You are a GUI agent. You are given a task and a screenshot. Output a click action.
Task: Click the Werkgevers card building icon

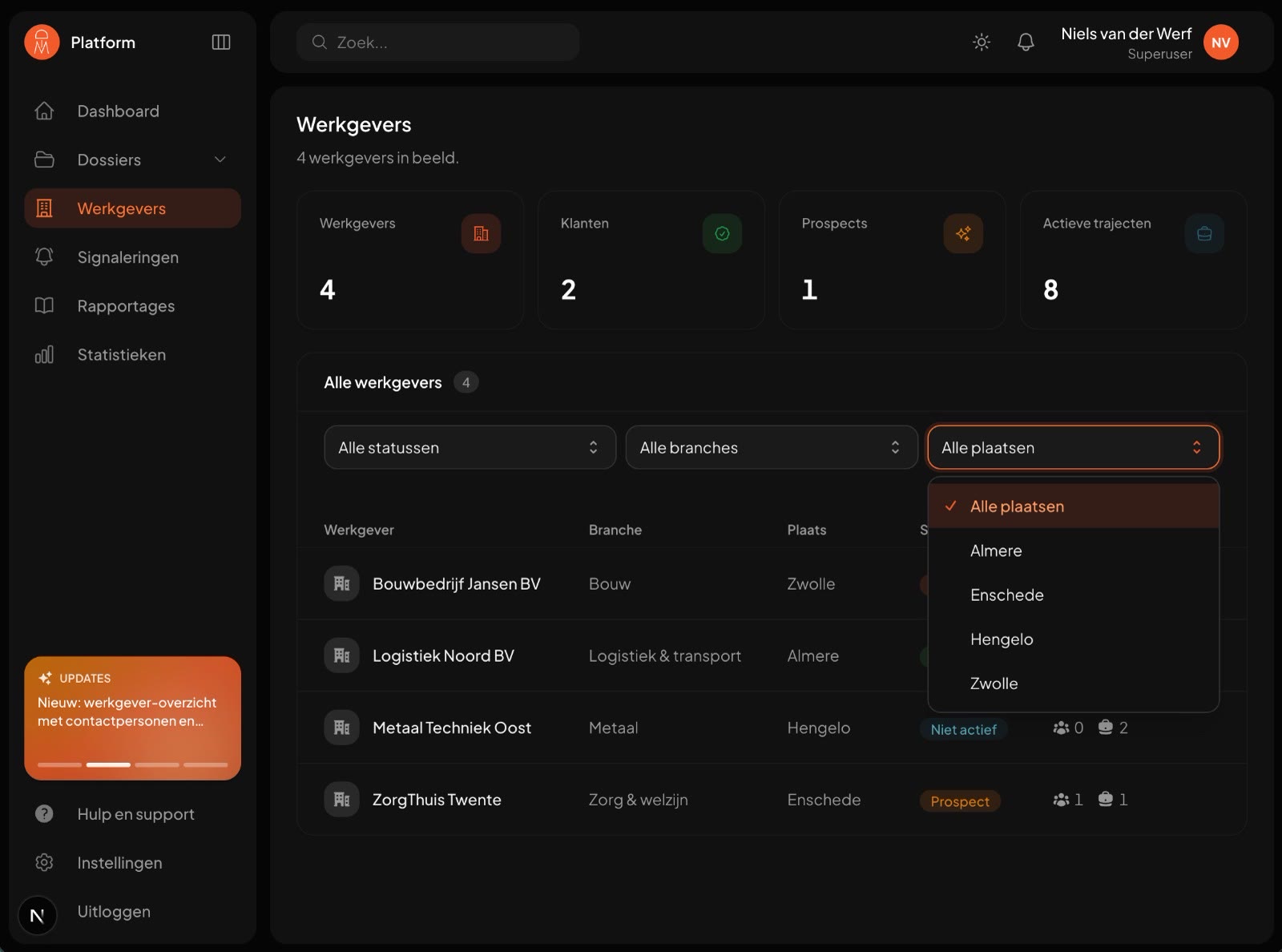[x=481, y=234]
